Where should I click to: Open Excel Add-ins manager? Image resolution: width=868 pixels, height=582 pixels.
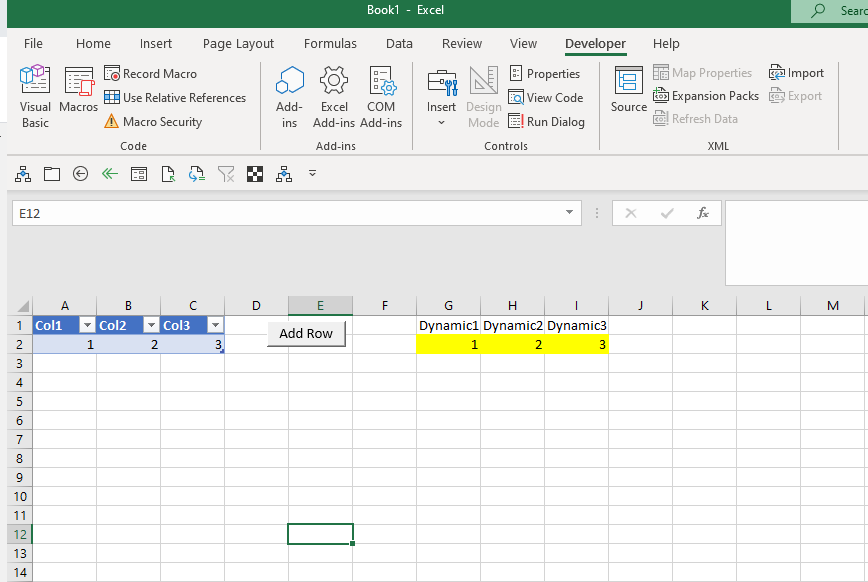[x=334, y=97]
